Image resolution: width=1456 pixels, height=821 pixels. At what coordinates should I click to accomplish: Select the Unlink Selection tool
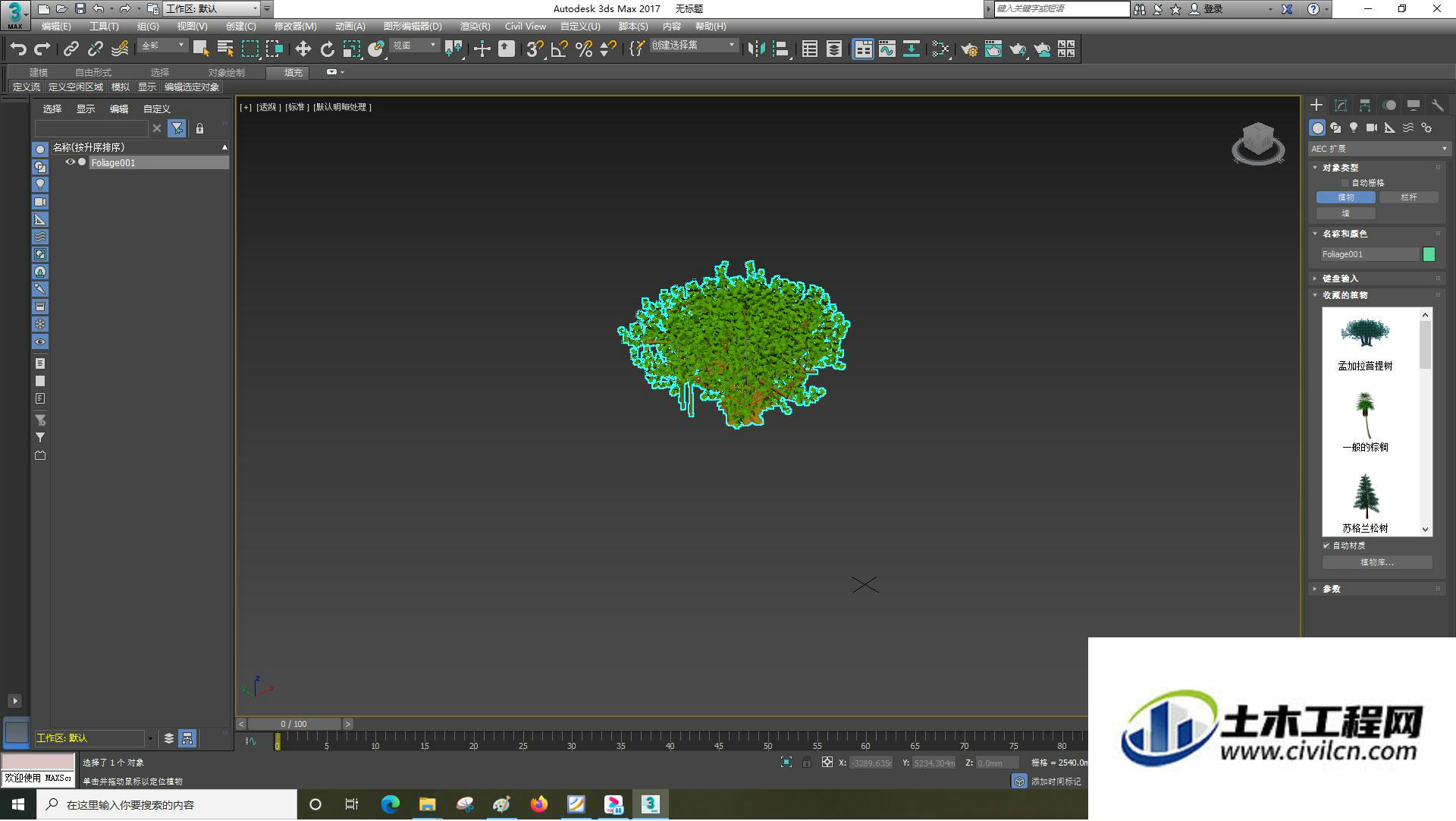tap(95, 49)
